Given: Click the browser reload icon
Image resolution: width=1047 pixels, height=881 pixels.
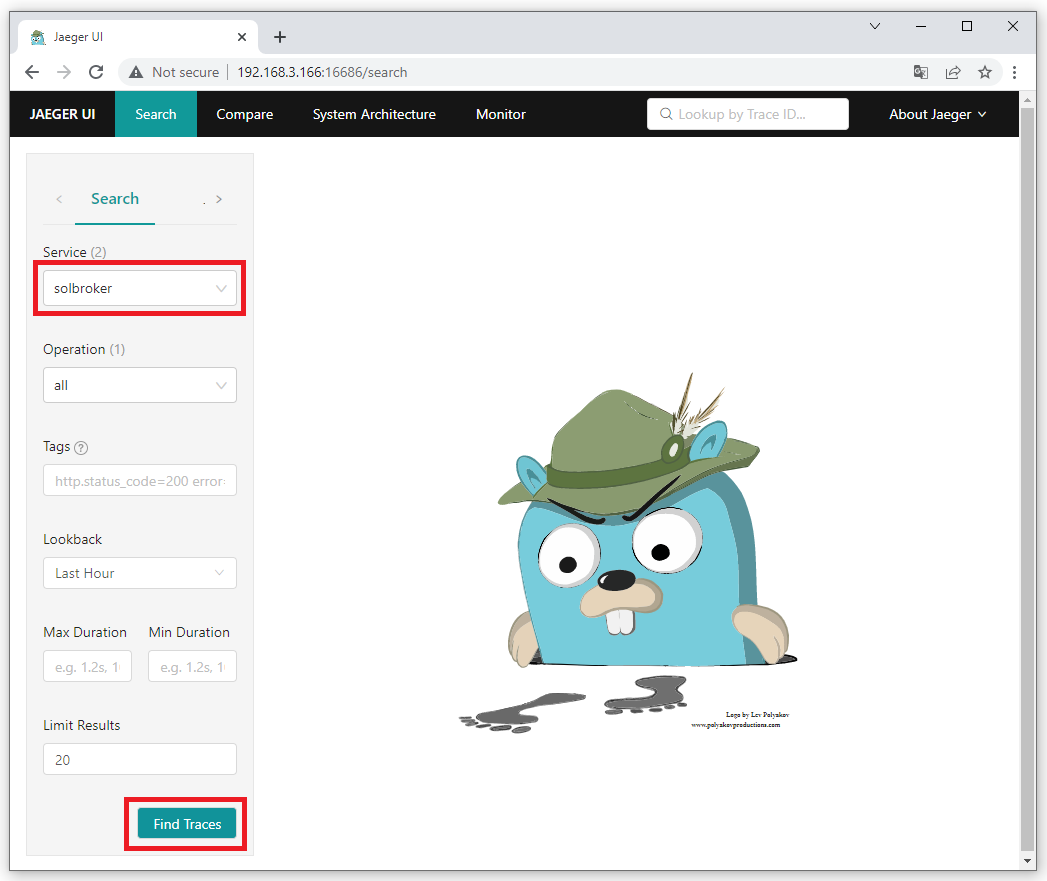Looking at the screenshot, I should click(x=96, y=72).
